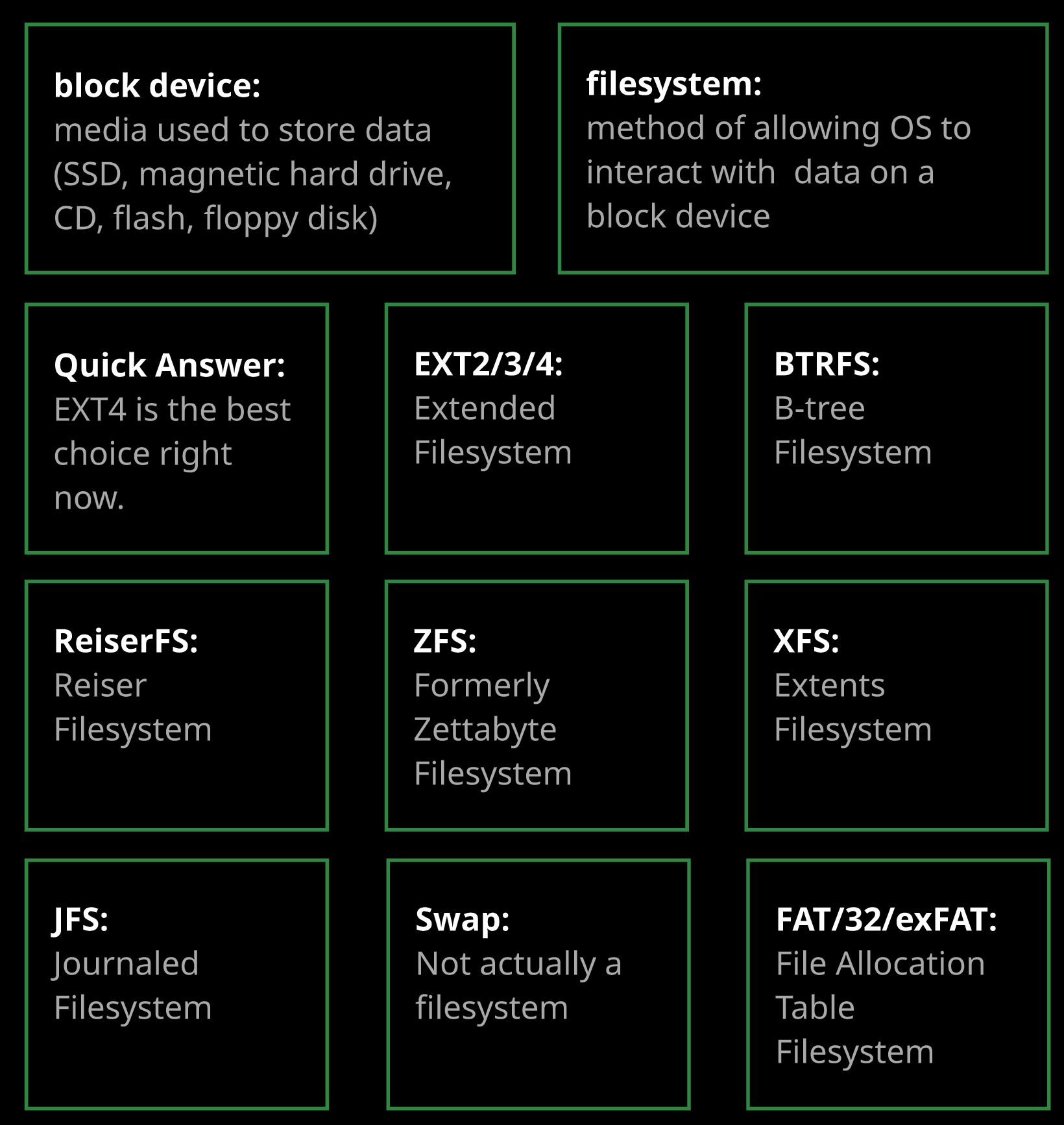Choose the BTRFS heading

pos(827,364)
